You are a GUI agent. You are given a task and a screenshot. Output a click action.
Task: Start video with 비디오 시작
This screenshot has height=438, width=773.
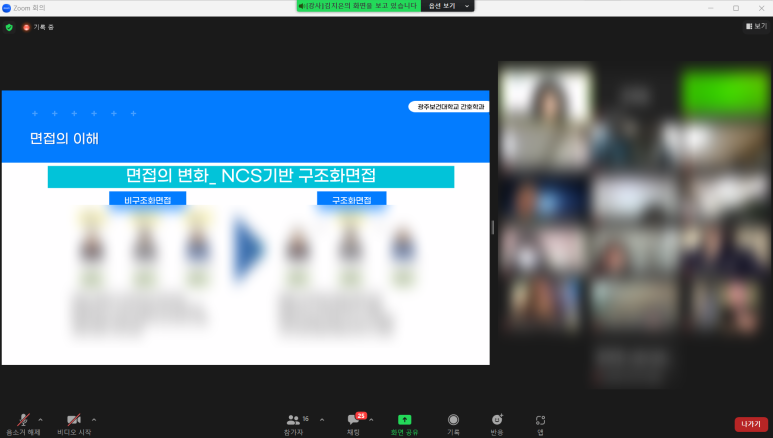73,422
